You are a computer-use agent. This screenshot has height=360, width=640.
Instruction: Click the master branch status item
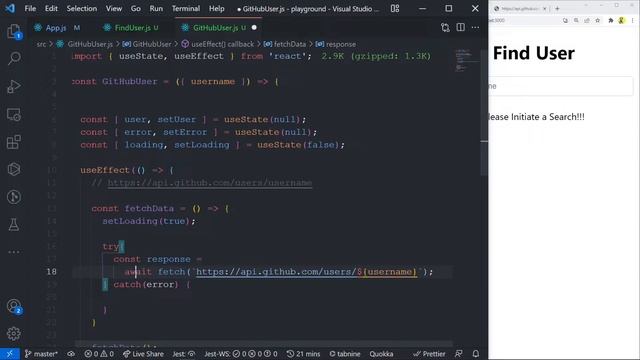pos(41,354)
